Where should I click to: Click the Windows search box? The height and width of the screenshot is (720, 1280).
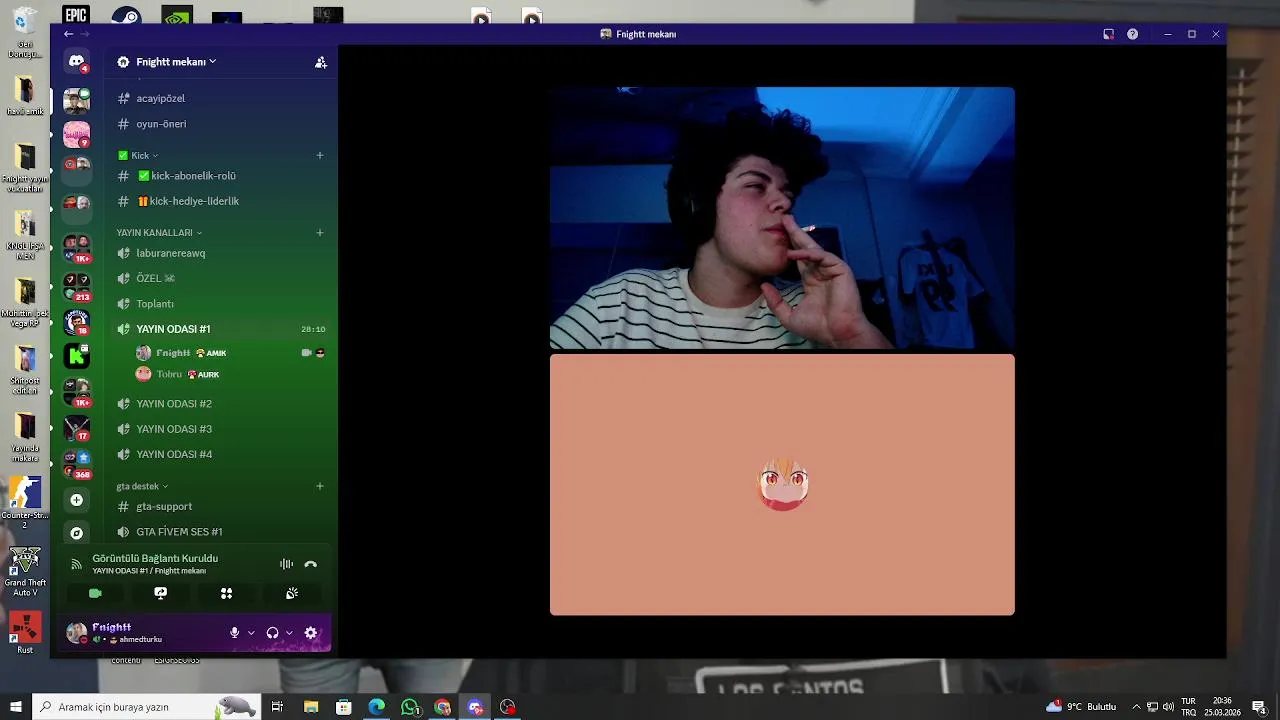[146, 707]
